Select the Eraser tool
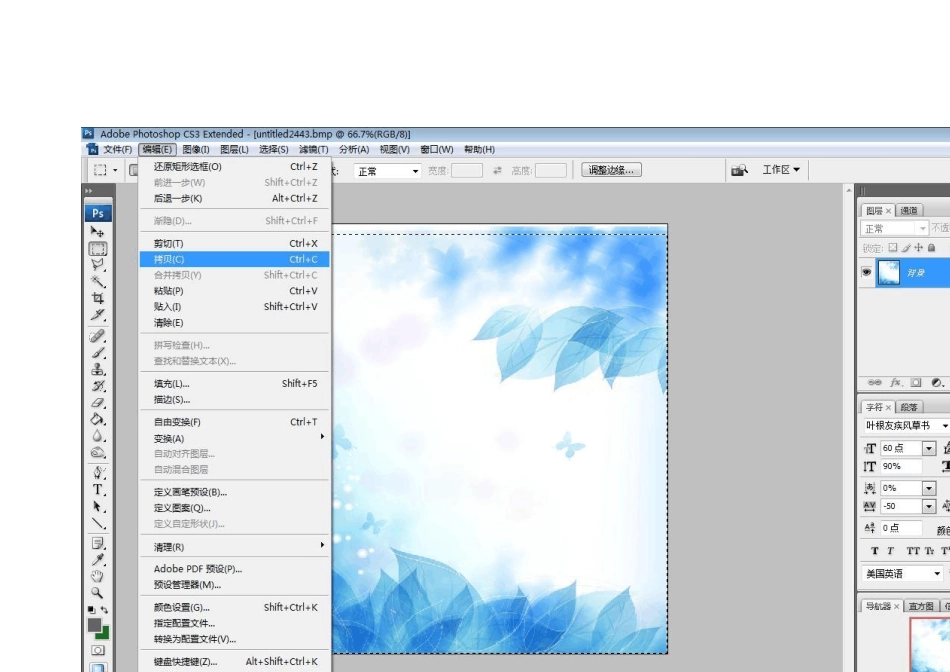This screenshot has height=672, width=950. tap(98, 402)
